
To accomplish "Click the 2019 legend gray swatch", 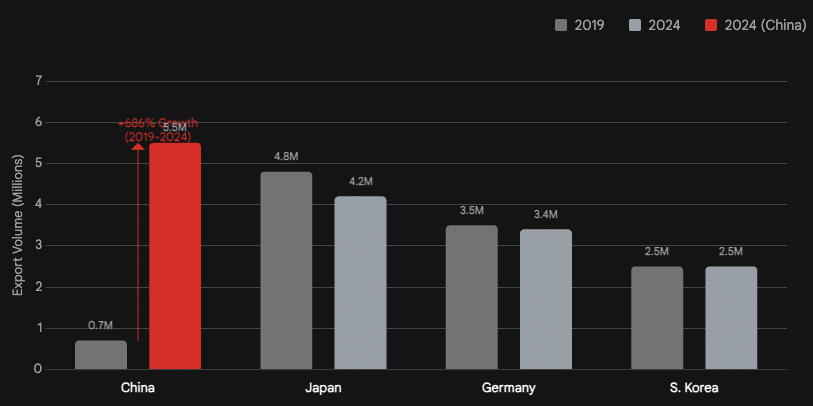I will 561,25.
